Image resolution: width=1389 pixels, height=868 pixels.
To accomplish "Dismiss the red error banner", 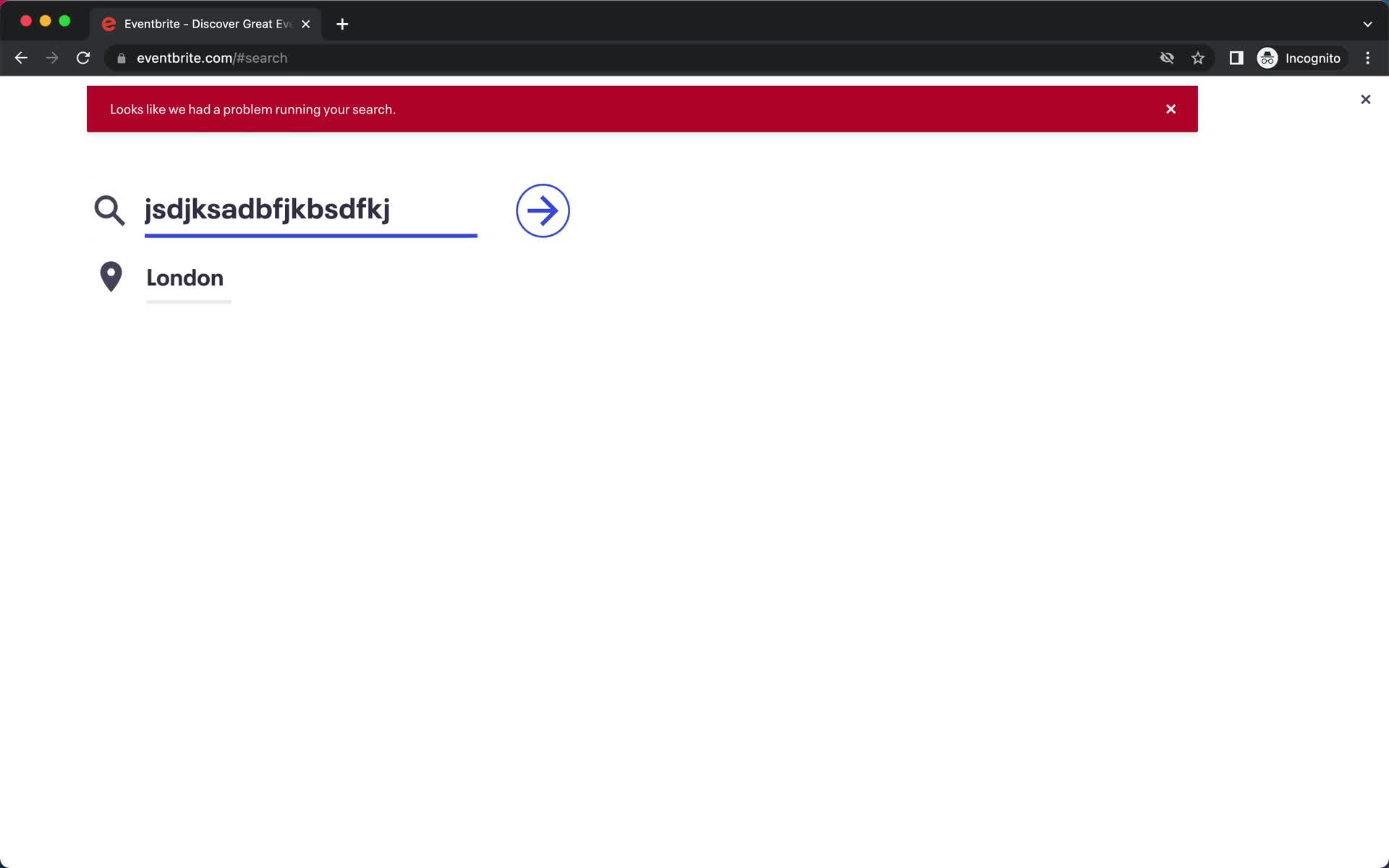I will 1171,109.
